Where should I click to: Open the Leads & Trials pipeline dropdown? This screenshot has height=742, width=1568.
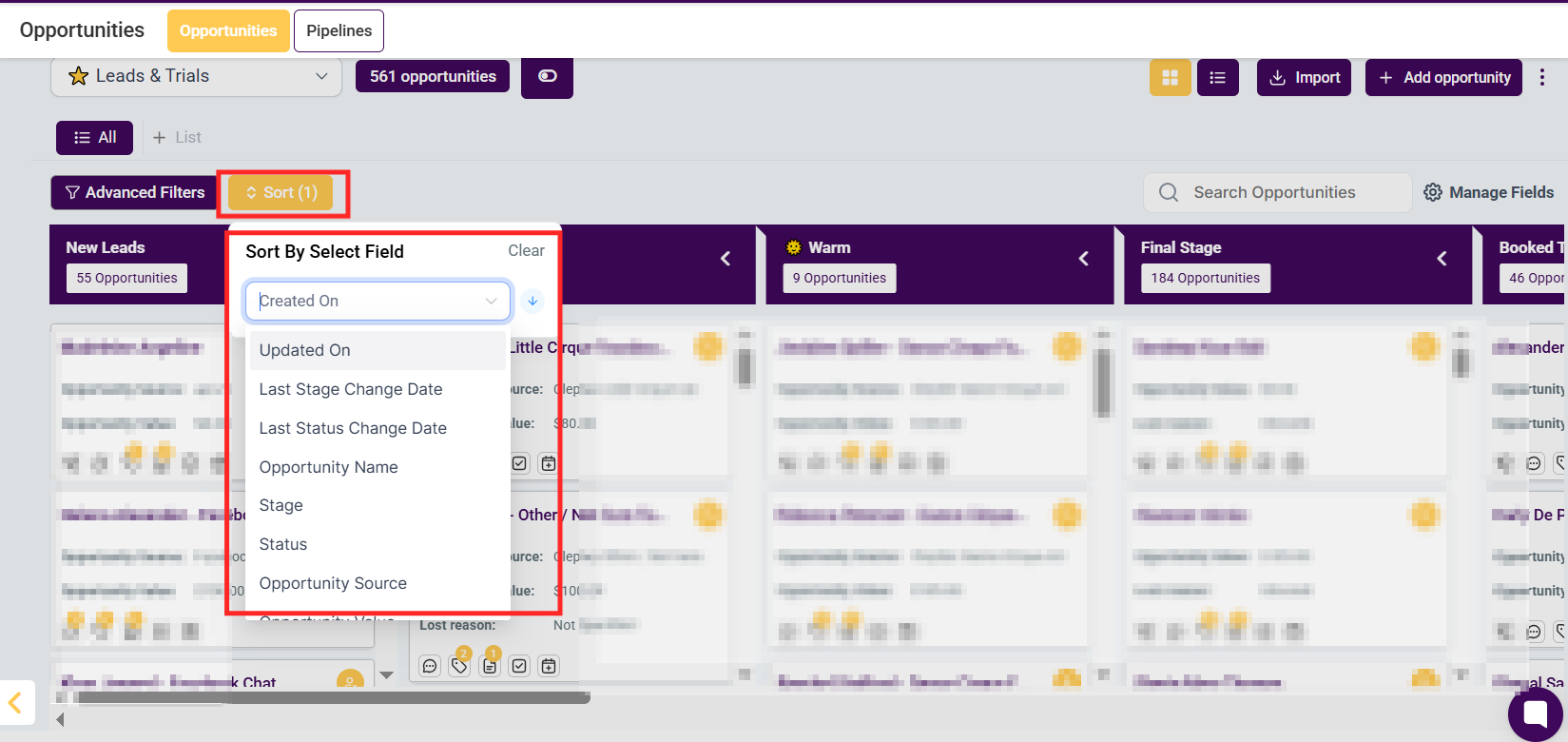196,76
